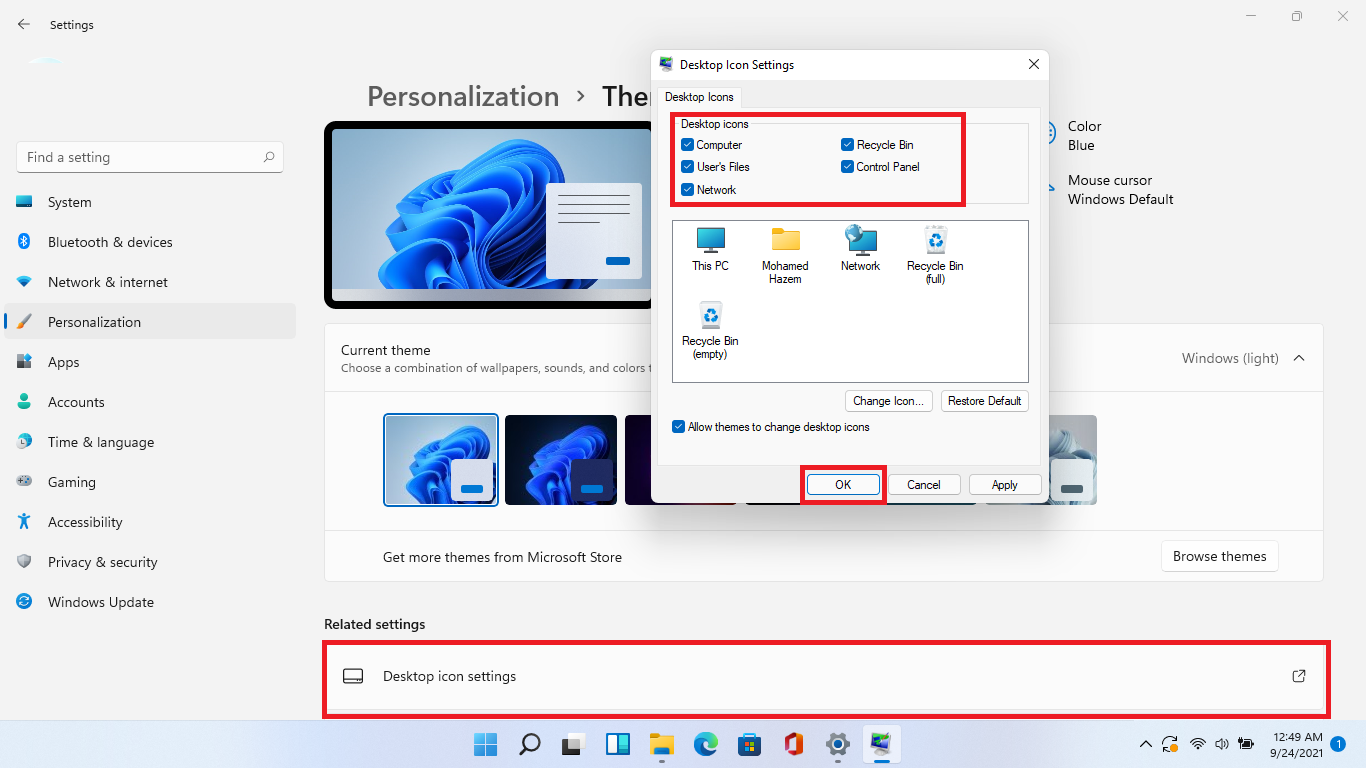
Task: Select Mohamed Hazem user folder icon
Action: click(x=785, y=256)
